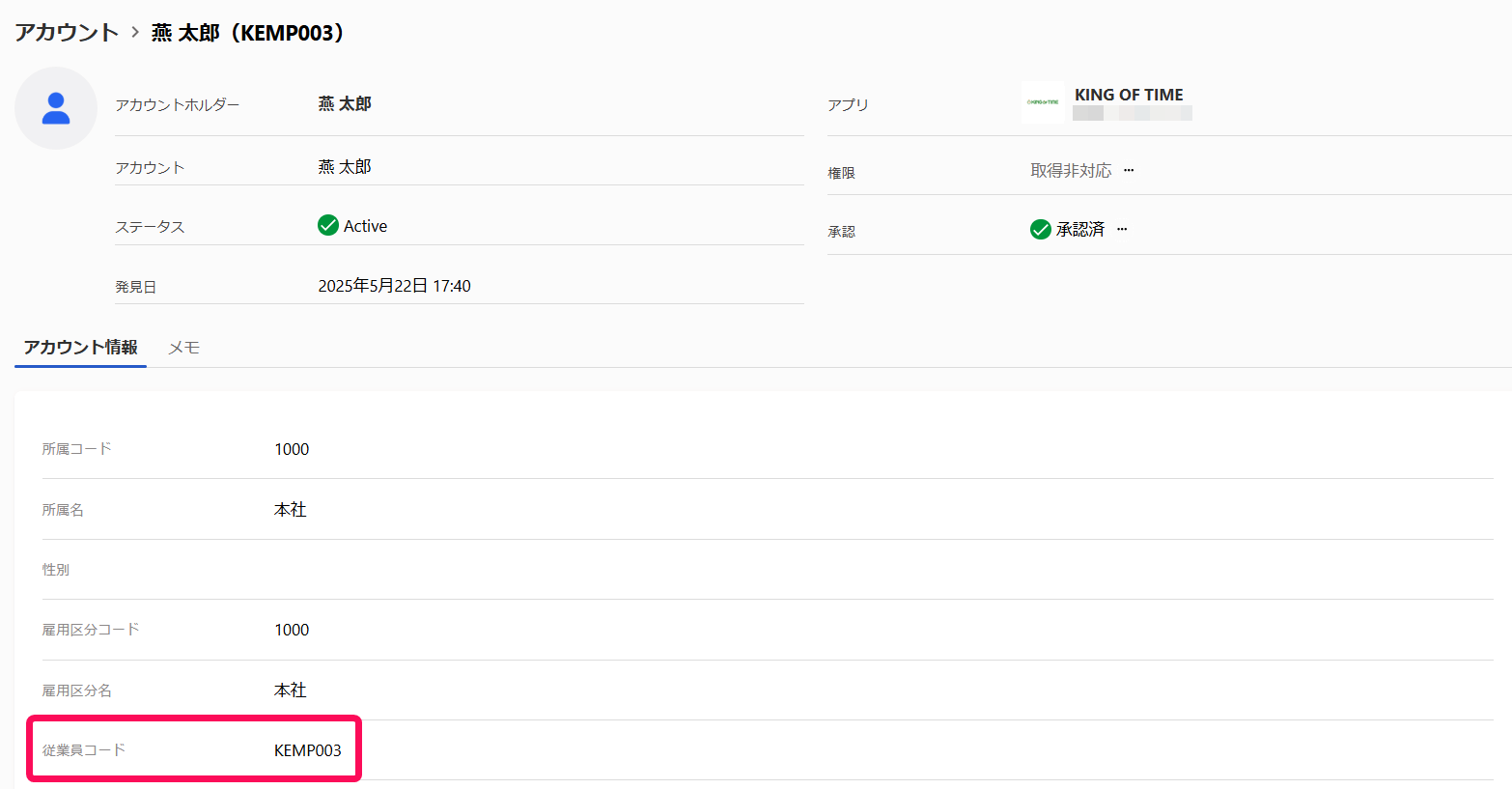Click the 承認済 approval text
The width and height of the screenshot is (1512, 789).
[1079, 229]
